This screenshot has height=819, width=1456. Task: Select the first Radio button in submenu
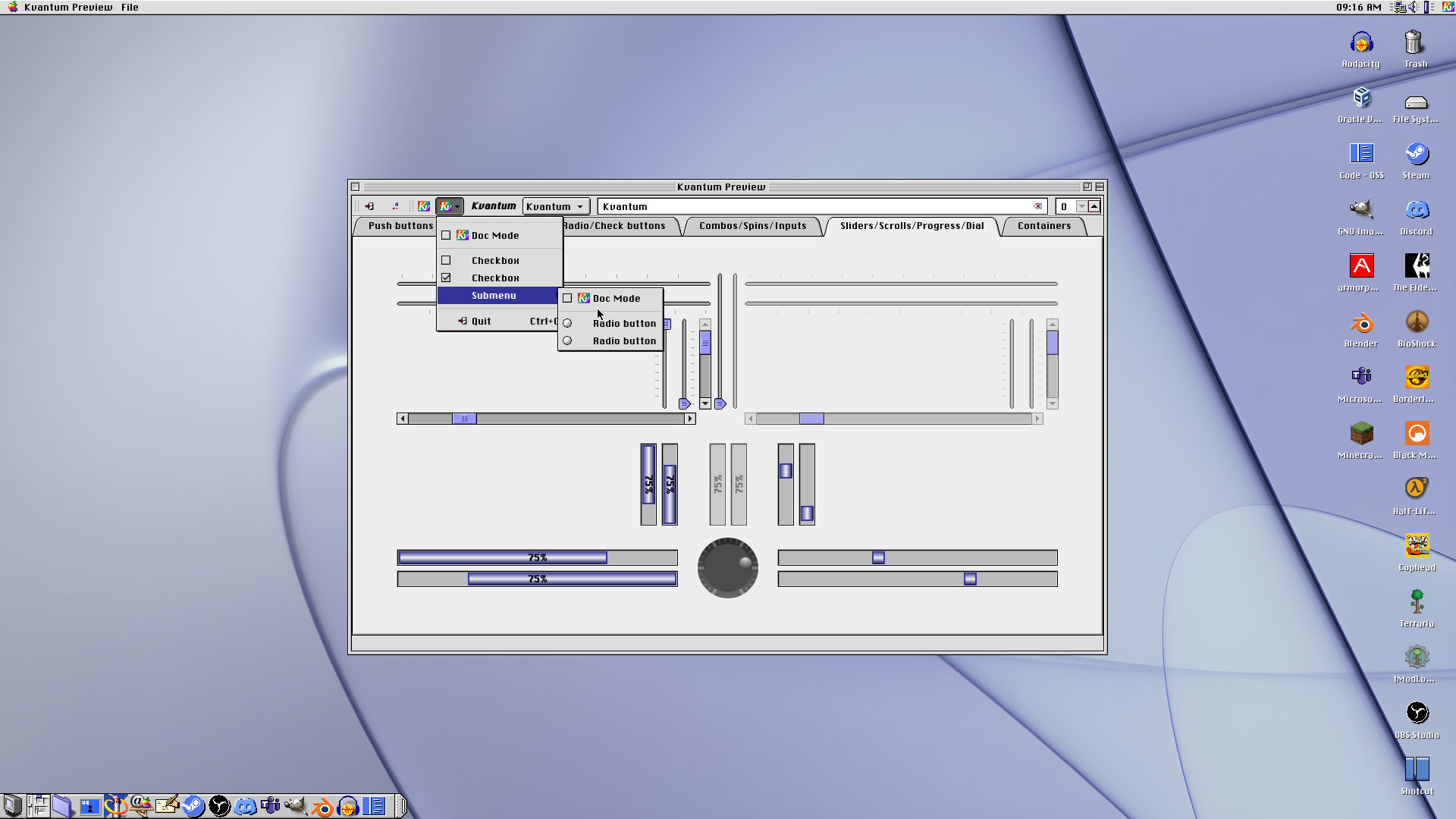(610, 323)
